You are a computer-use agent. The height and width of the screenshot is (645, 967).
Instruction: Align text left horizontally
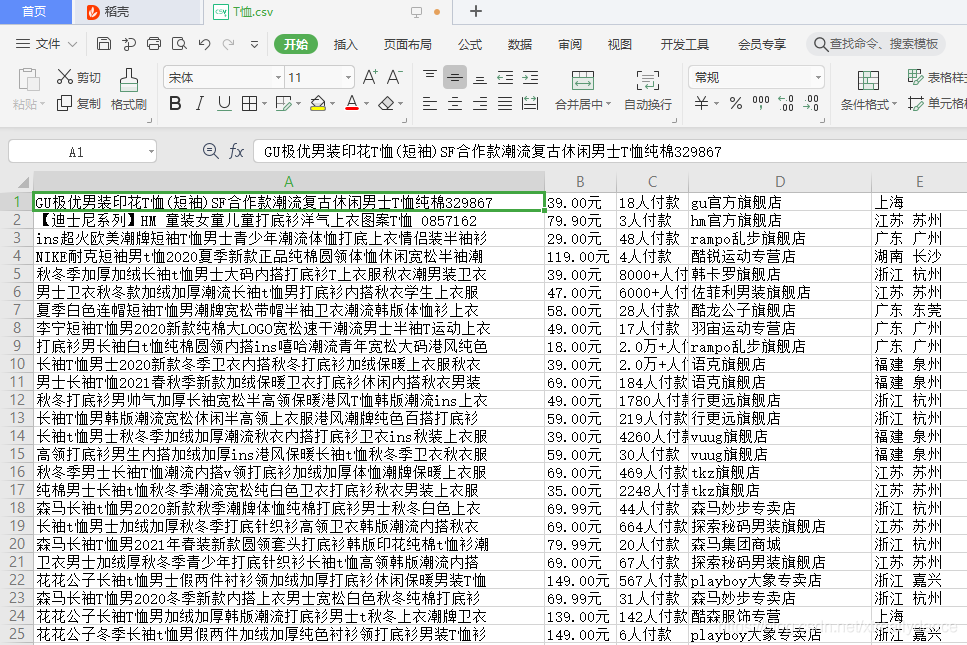pyautogui.click(x=430, y=103)
